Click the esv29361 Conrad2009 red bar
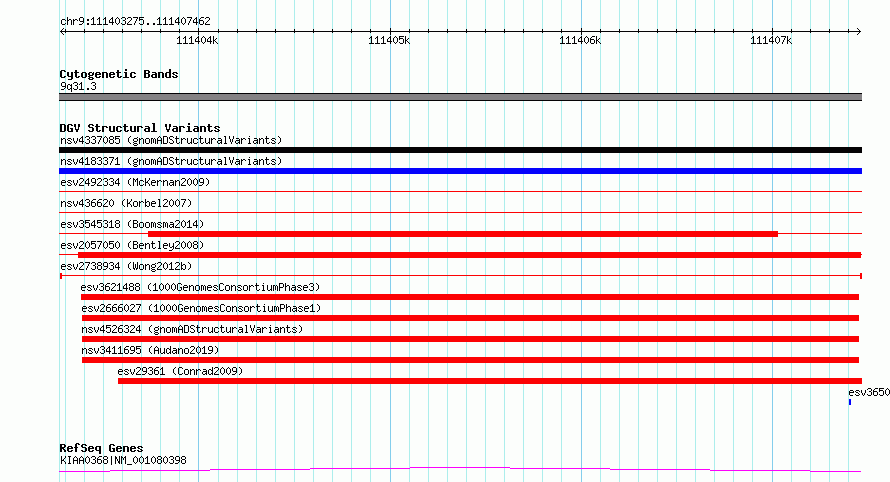This screenshot has width=890, height=482. click(490, 381)
